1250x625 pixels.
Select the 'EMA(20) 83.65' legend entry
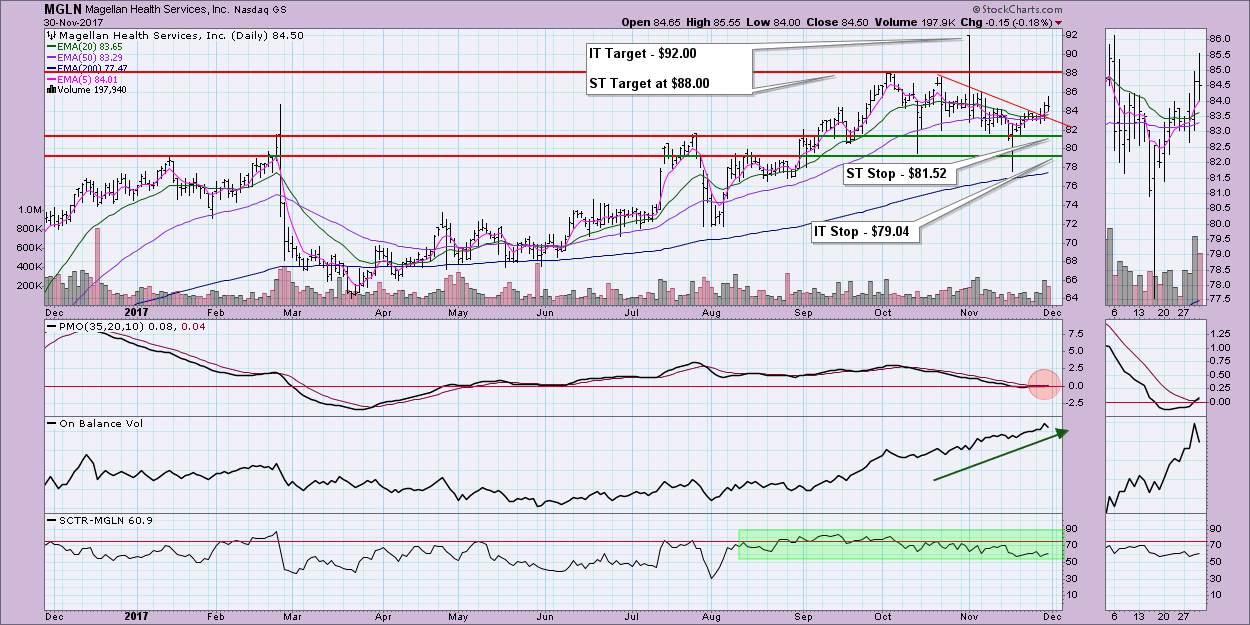pos(91,47)
